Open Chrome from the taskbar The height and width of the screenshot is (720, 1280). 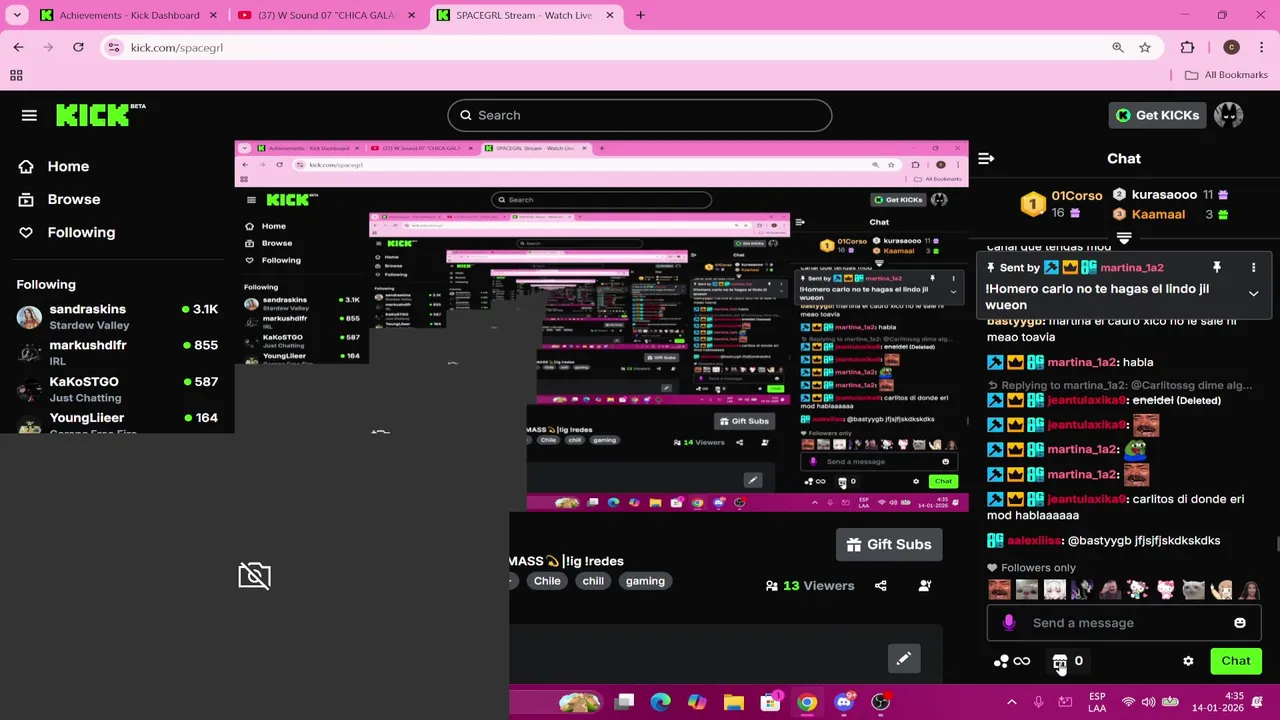coord(807,702)
